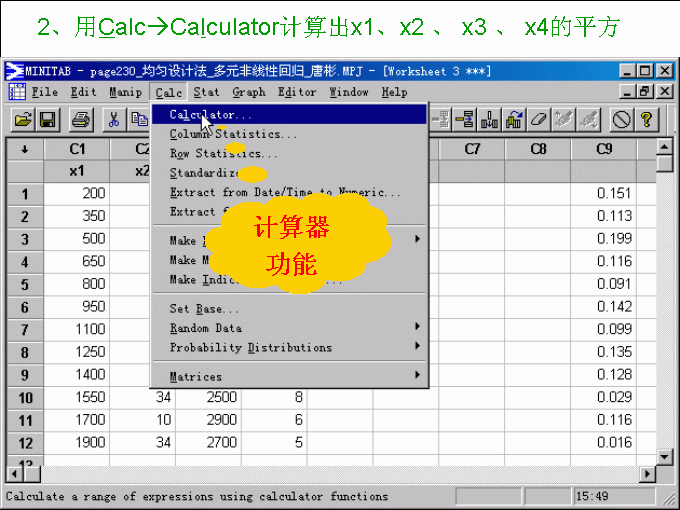Toggle the data entry direction arrow cell

(25, 149)
